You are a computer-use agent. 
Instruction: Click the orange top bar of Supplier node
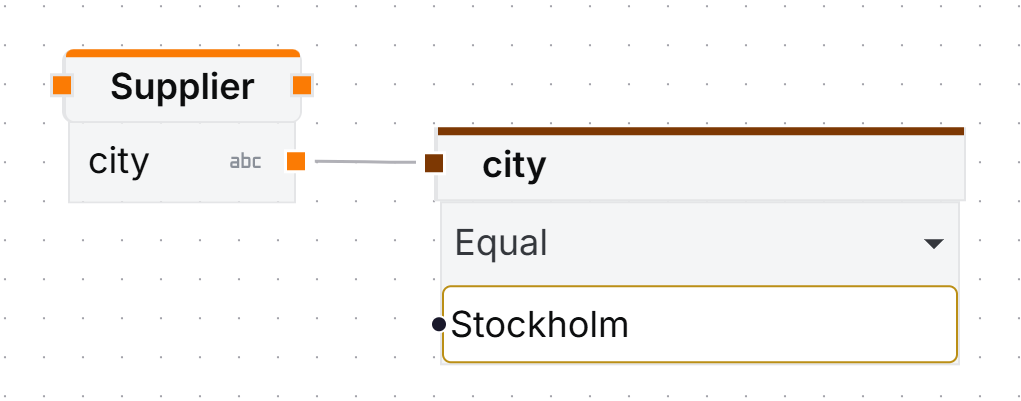[182, 53]
